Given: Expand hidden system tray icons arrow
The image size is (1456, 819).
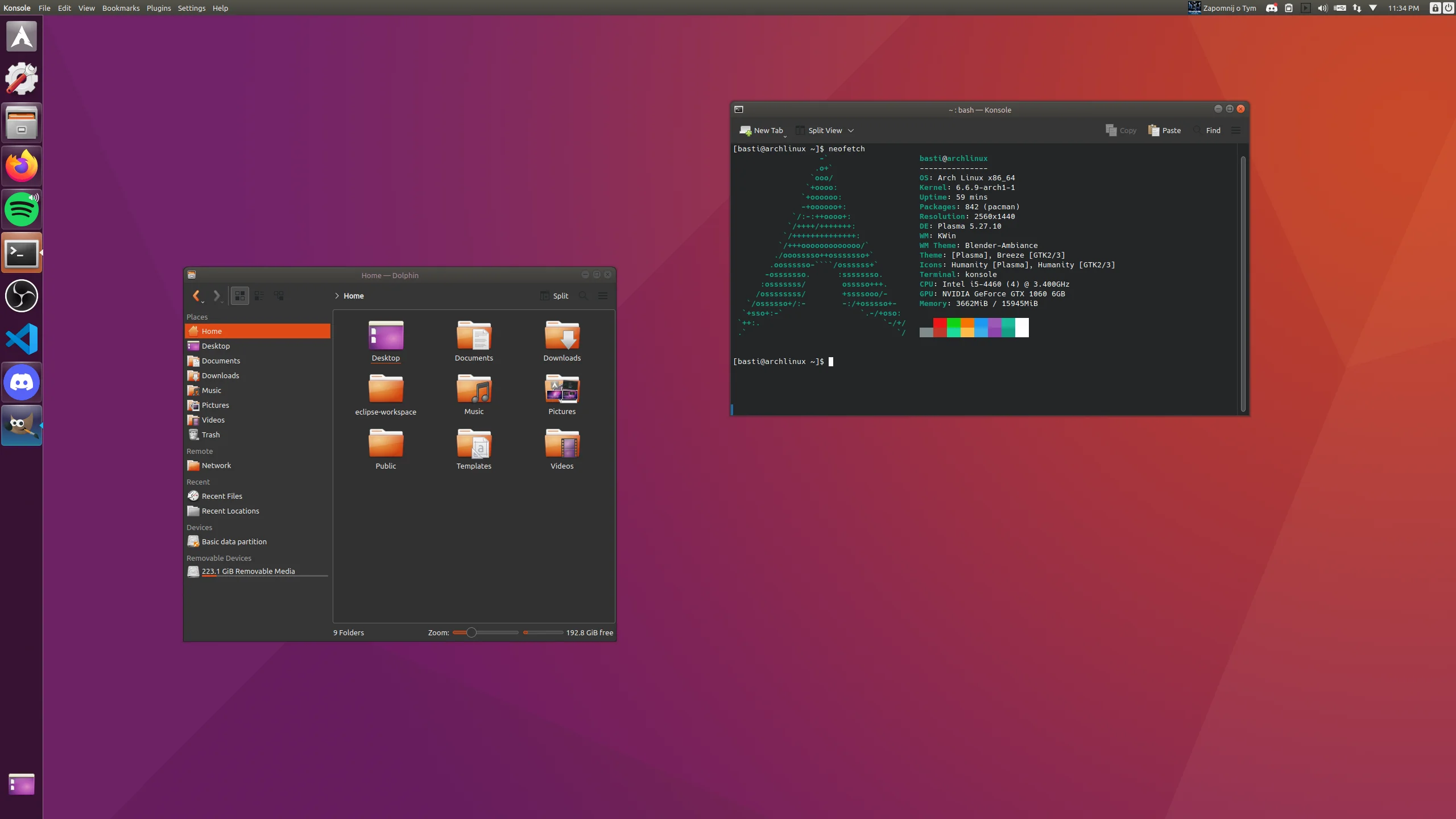Looking at the screenshot, I should click(1373, 8).
